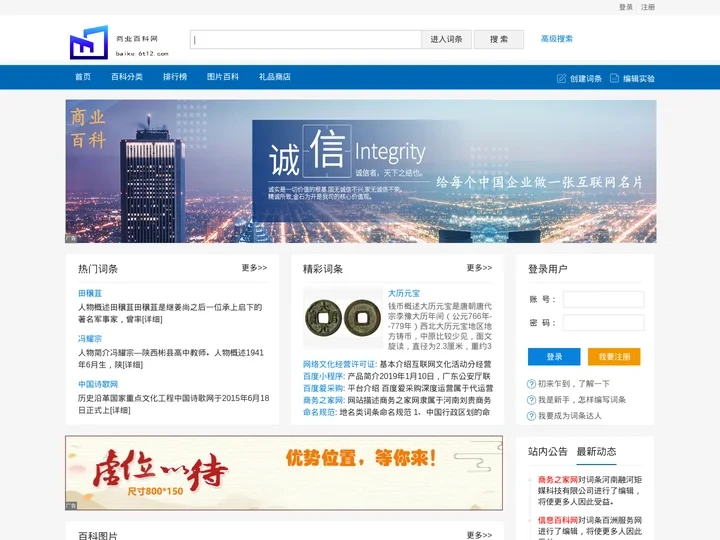Screen dimensions: 720x540
Task: Click [详细] after the 中国诗歌网 summary
Action: (x=120, y=410)
